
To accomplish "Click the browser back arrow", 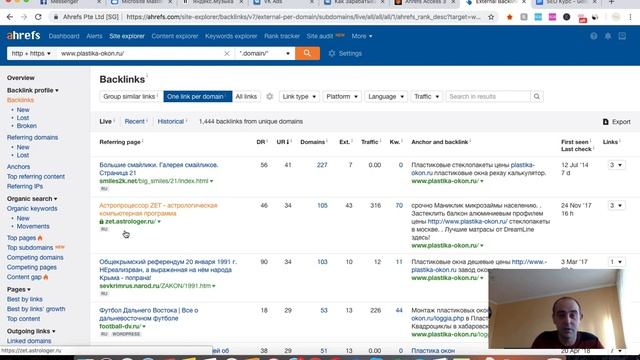I will 10,17.
